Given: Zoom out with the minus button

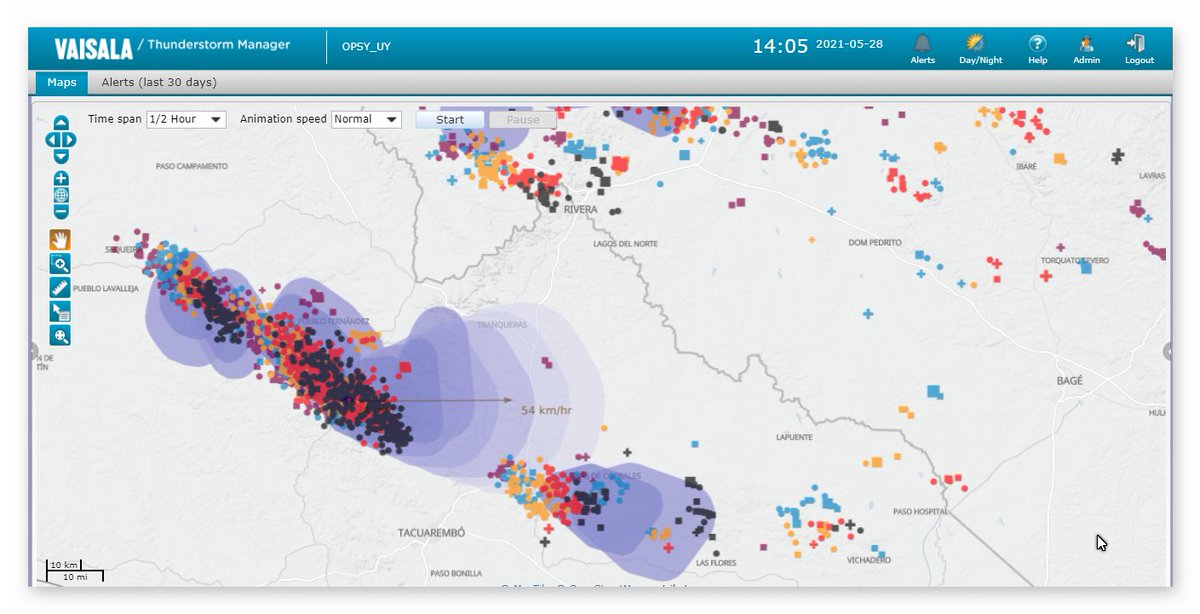Looking at the screenshot, I should 61,211.
